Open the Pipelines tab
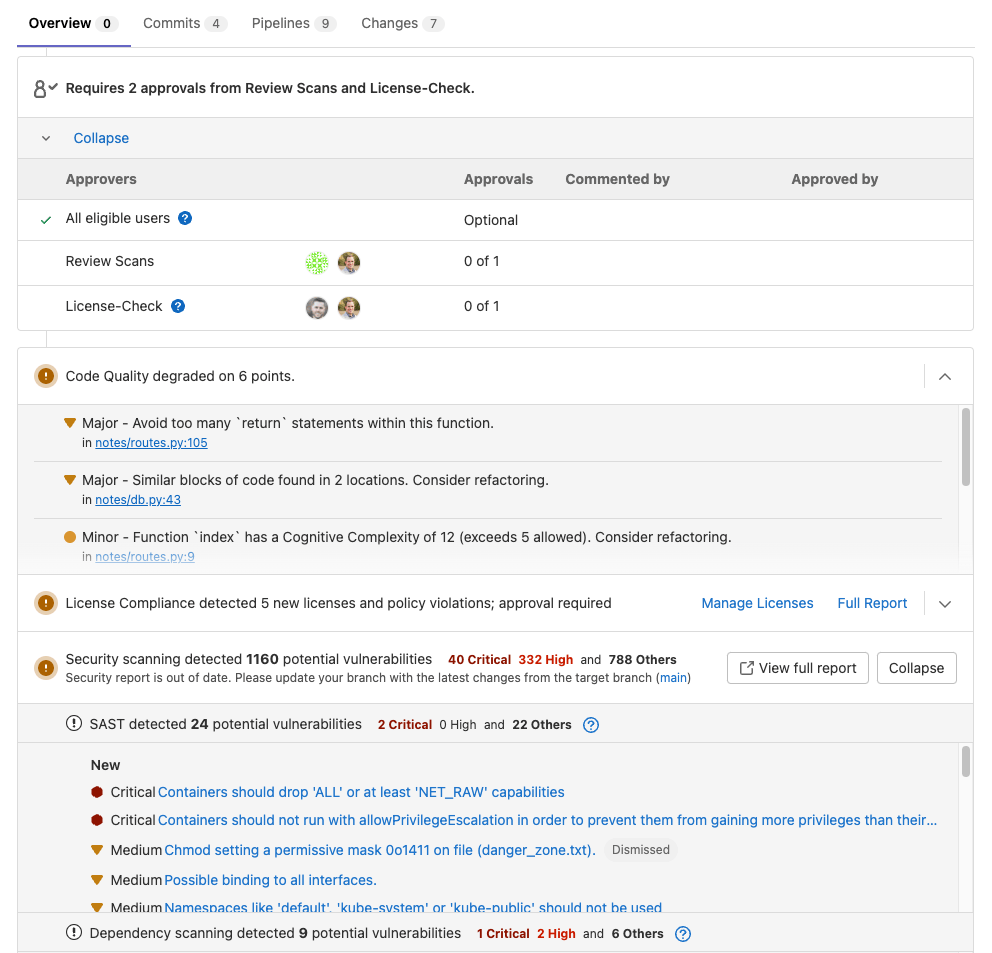 pyautogui.click(x=293, y=23)
